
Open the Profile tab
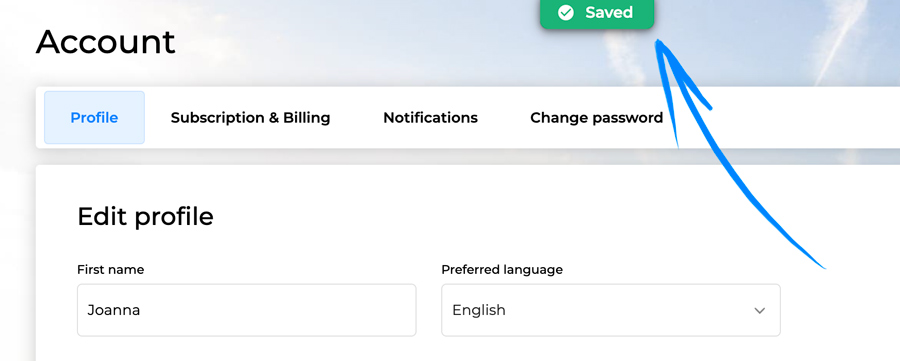click(x=94, y=118)
